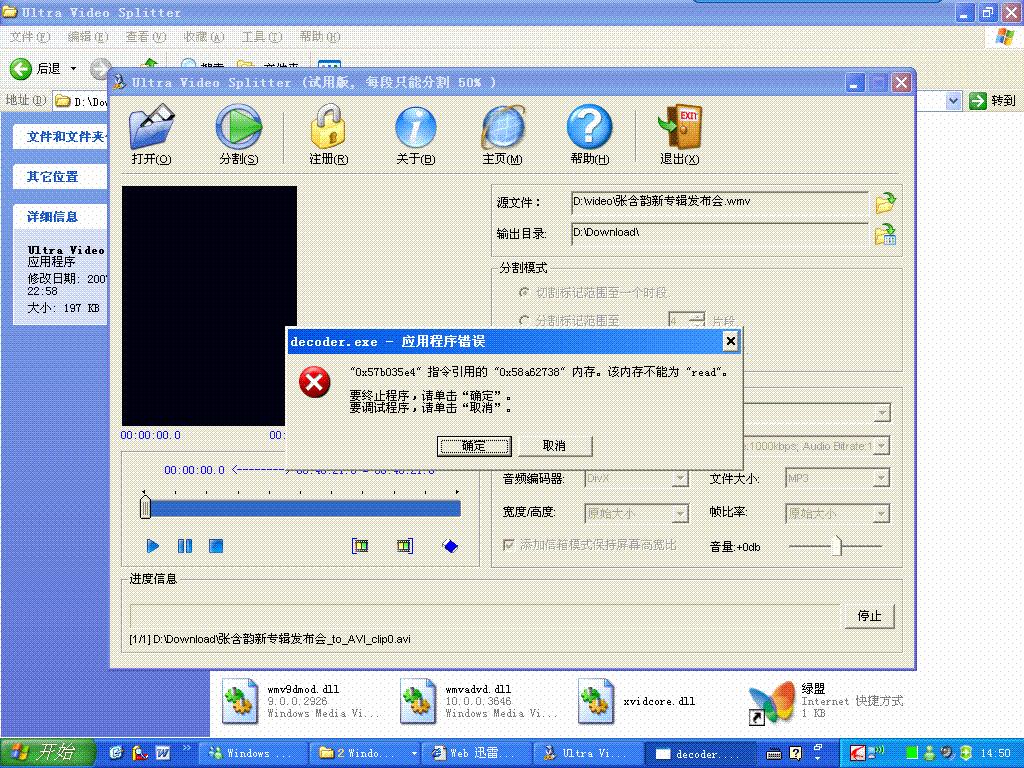This screenshot has width=1024, height=768.
Task: Expand the 音频编码器 DivX dropdown
Action: tap(680, 479)
